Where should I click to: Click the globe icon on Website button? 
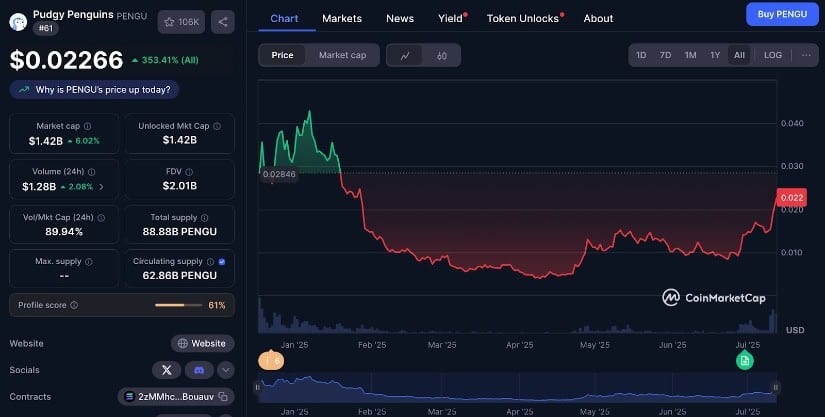click(x=183, y=343)
